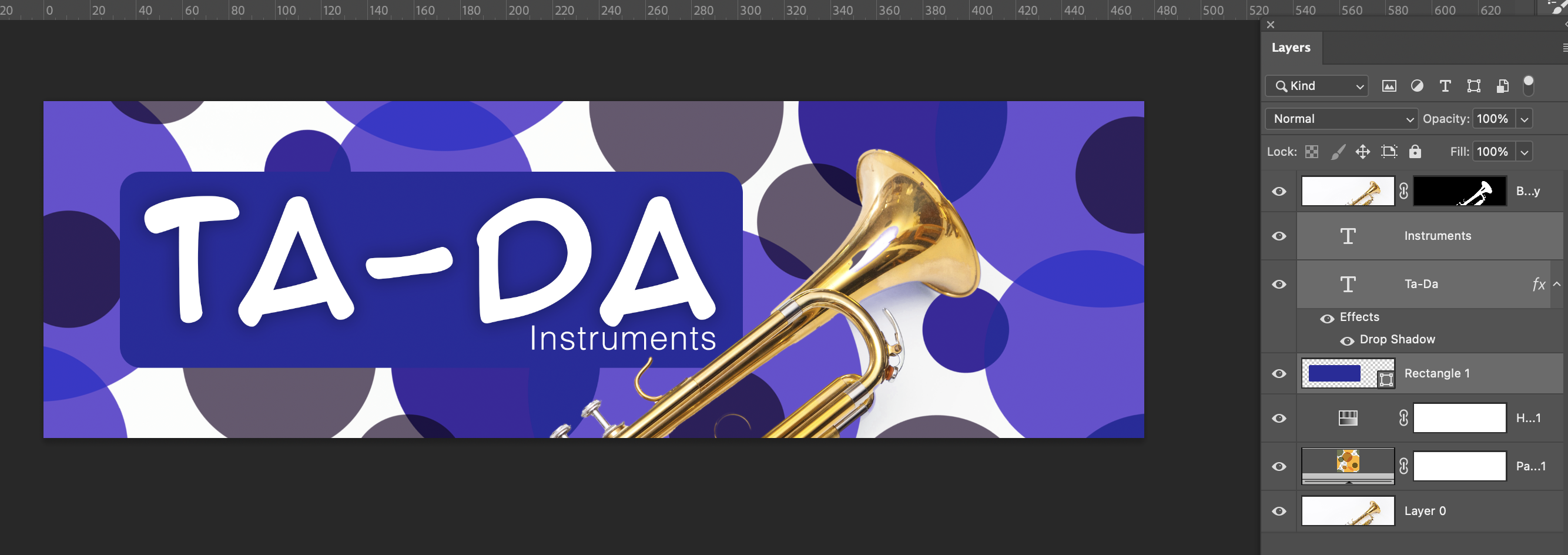Select the Rectangle 1 layer name
Viewport: 1568px width, 555px height.
point(1437,373)
